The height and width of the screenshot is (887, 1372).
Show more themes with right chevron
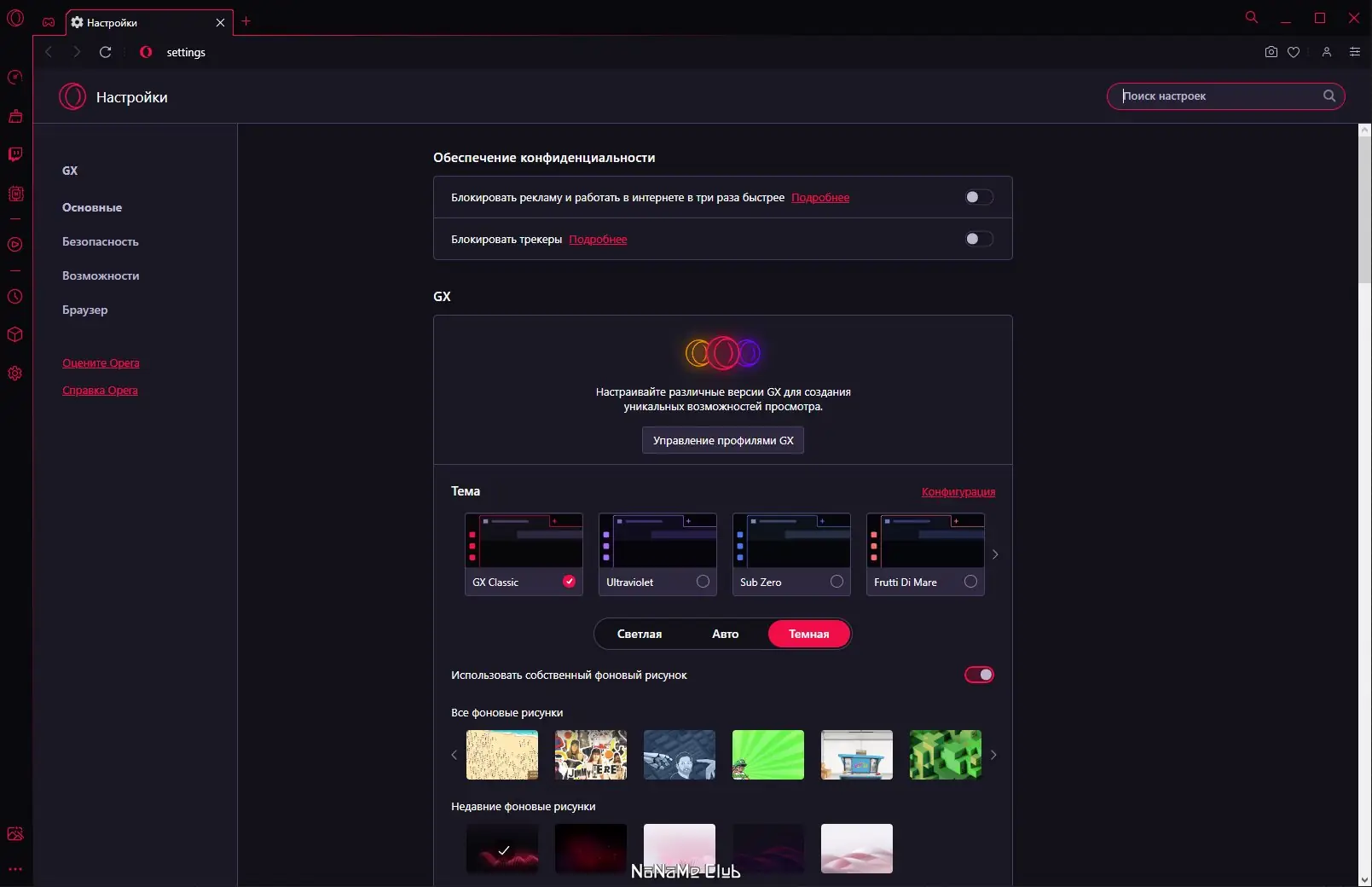click(995, 554)
